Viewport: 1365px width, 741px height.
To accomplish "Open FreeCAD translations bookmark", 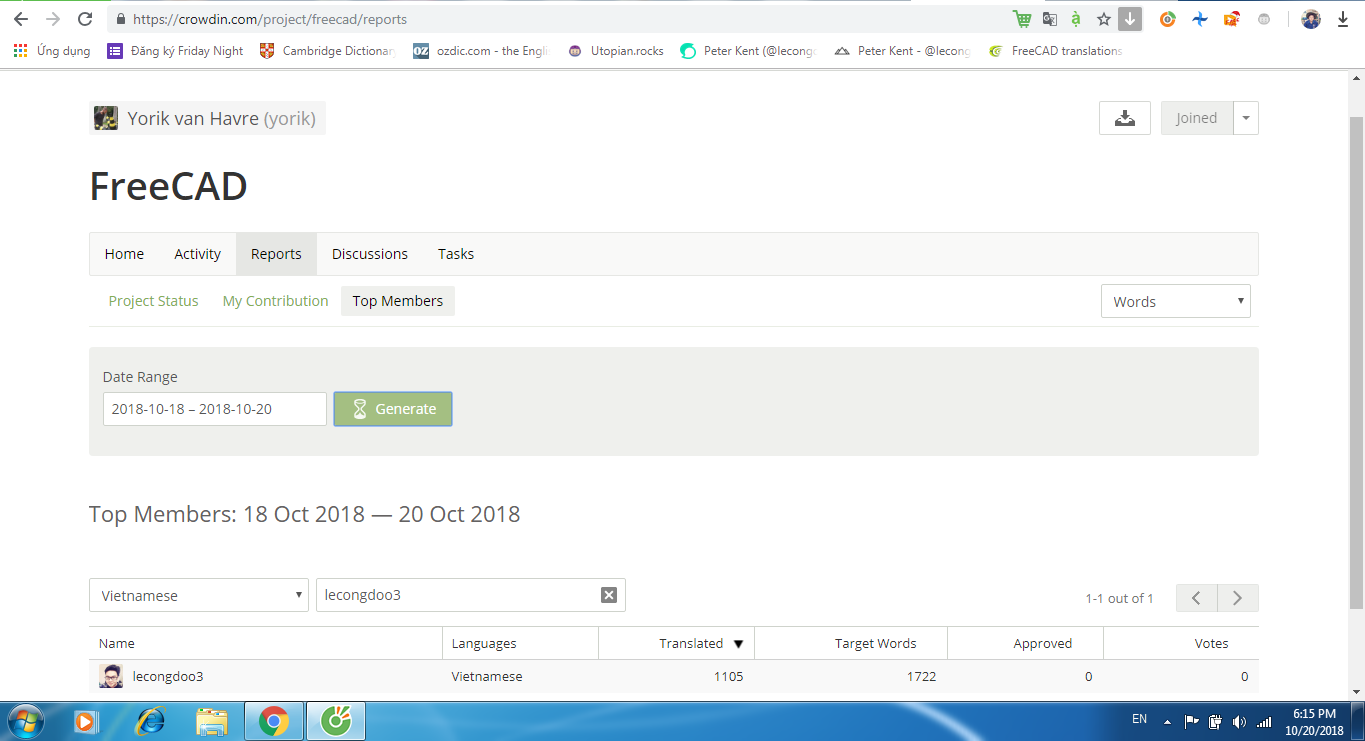I will pos(1055,51).
